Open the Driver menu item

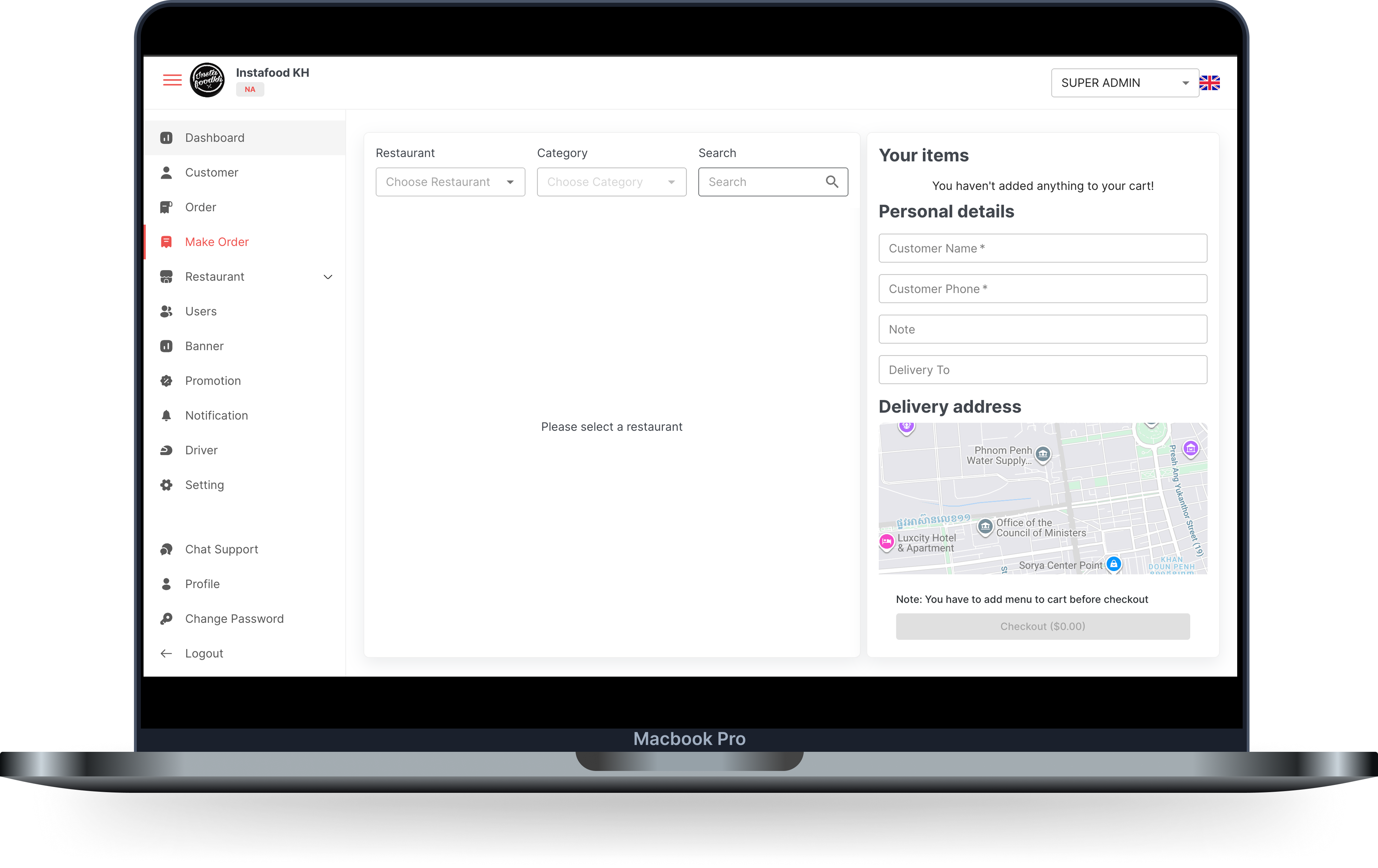[x=244, y=450]
